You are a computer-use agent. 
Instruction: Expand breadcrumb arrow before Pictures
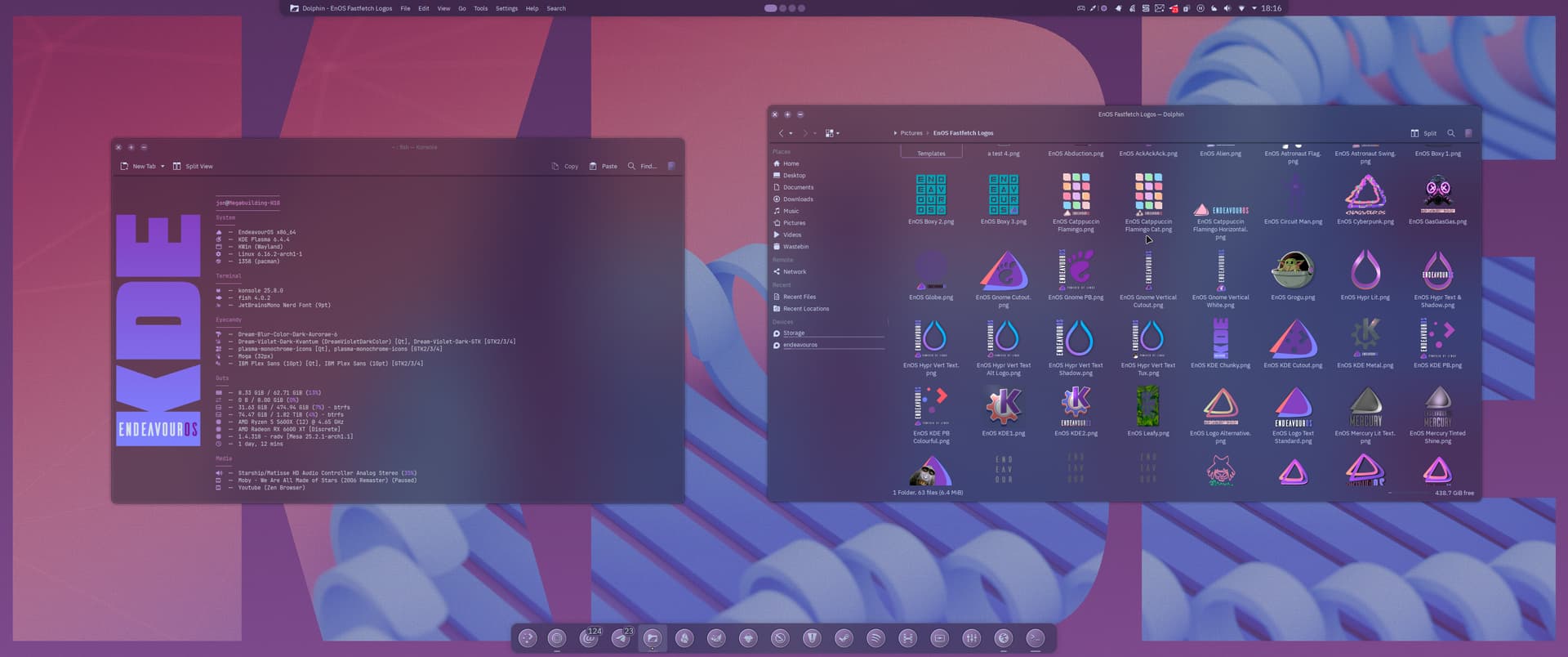click(x=895, y=133)
